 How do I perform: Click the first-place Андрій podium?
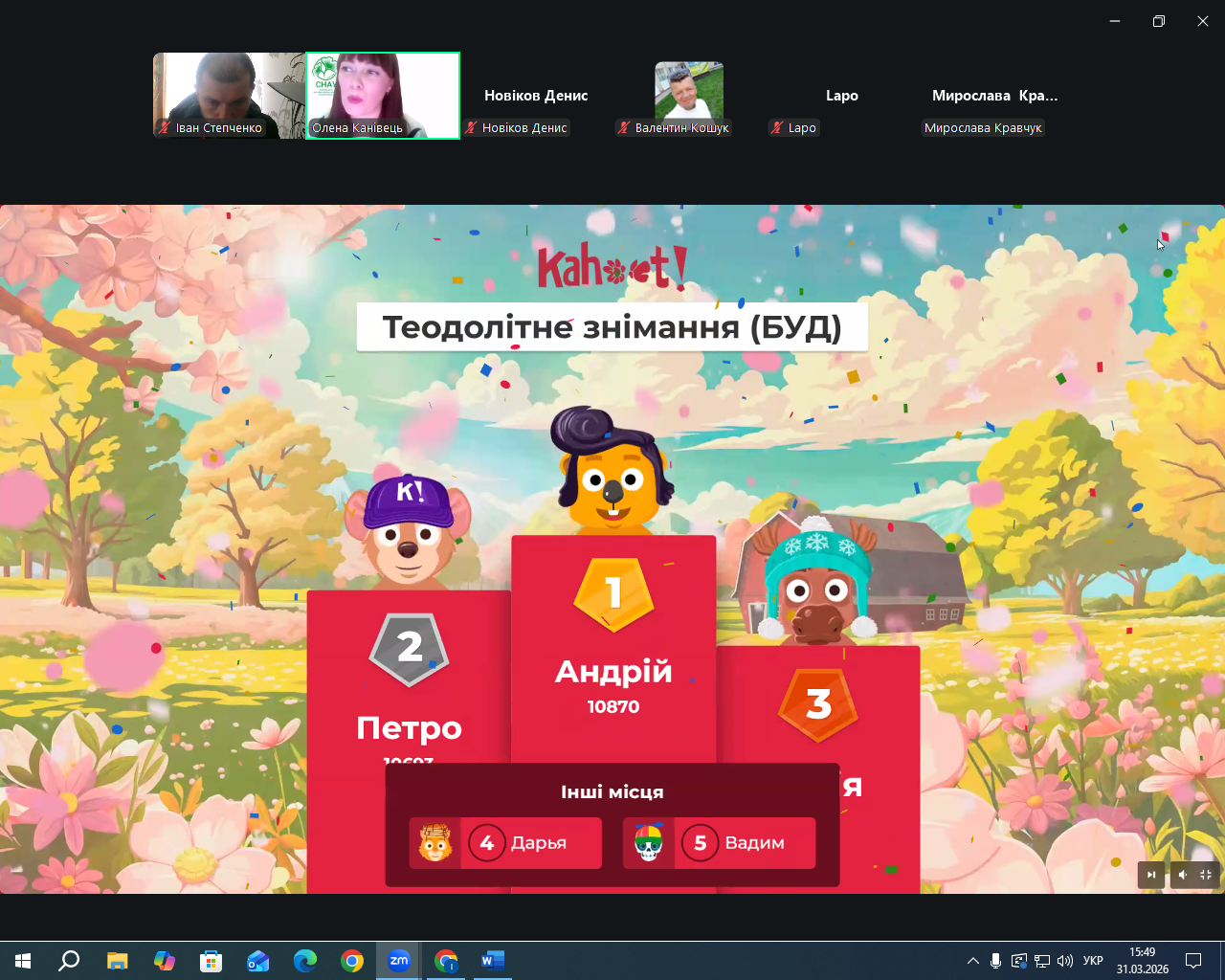pyautogui.click(x=613, y=651)
